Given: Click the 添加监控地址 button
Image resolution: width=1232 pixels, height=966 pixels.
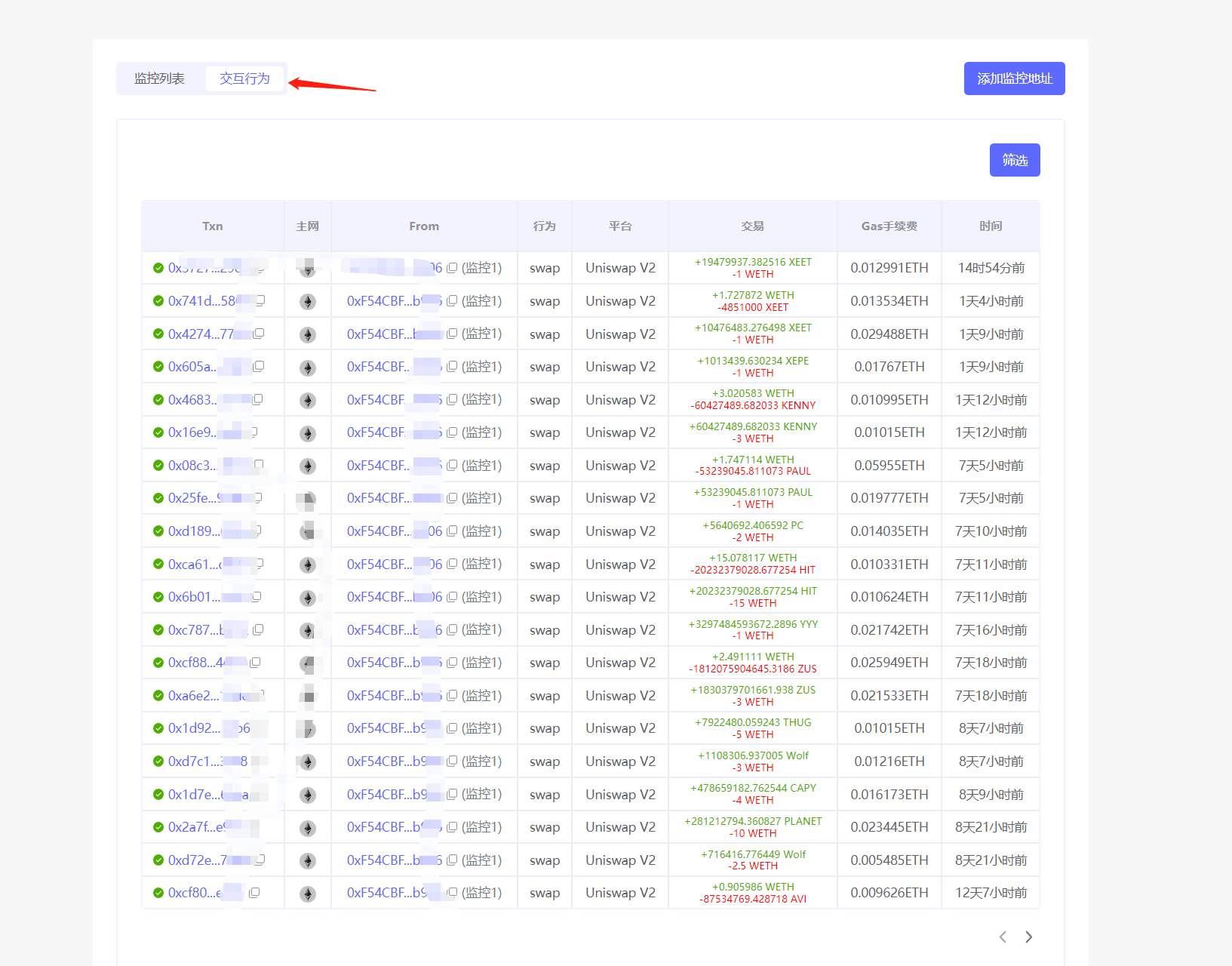Looking at the screenshot, I should pos(1014,78).
